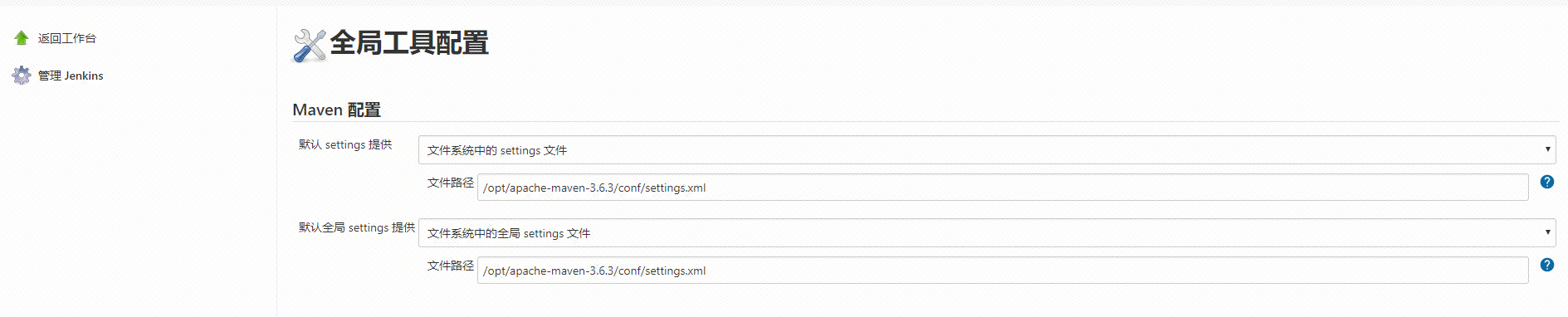The width and height of the screenshot is (1568, 317).
Task: Open the 默认全局 settings 提供 dropdown
Action: (987, 233)
